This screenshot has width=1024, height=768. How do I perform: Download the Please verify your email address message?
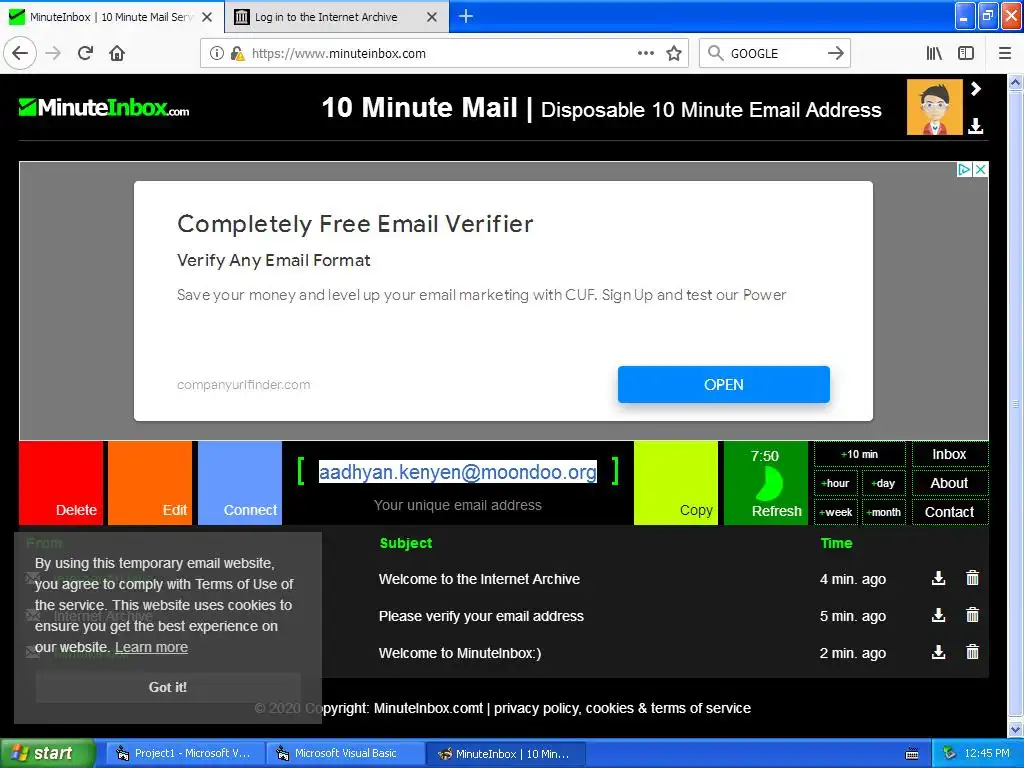(x=938, y=615)
